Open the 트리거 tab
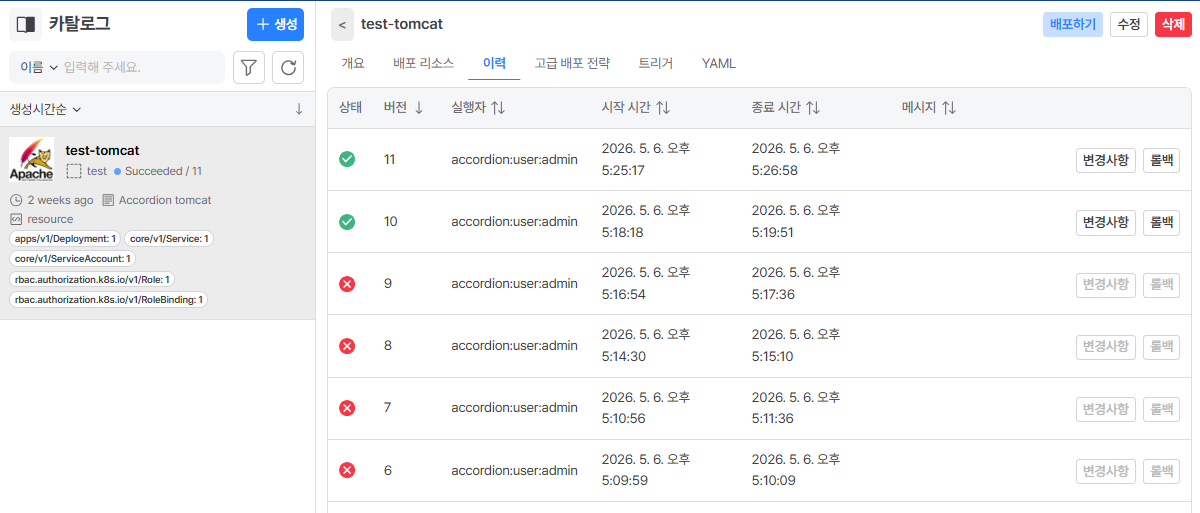 656,63
